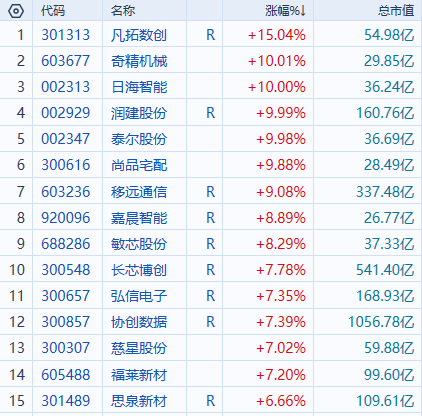Click market cap 160.76亿

pyautogui.click(x=385, y=113)
